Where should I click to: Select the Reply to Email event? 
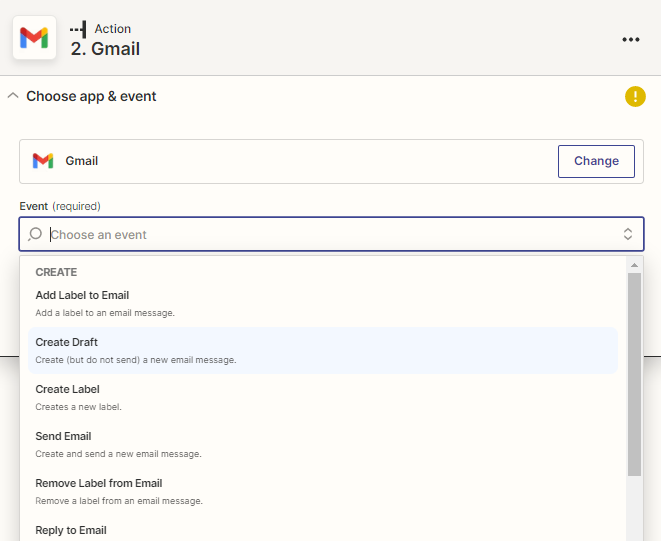pos(322,530)
